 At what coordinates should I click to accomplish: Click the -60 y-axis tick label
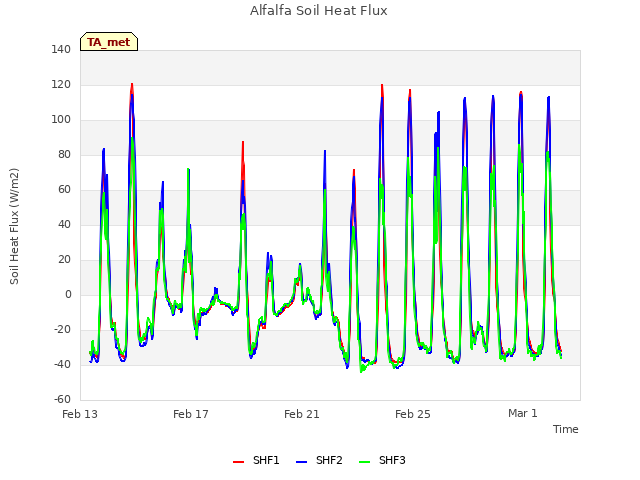pos(62,400)
